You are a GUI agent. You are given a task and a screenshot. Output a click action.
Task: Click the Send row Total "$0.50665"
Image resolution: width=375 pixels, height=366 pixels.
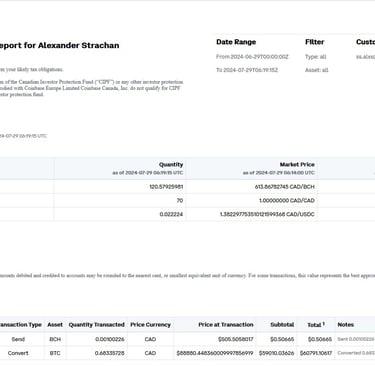click(320, 339)
